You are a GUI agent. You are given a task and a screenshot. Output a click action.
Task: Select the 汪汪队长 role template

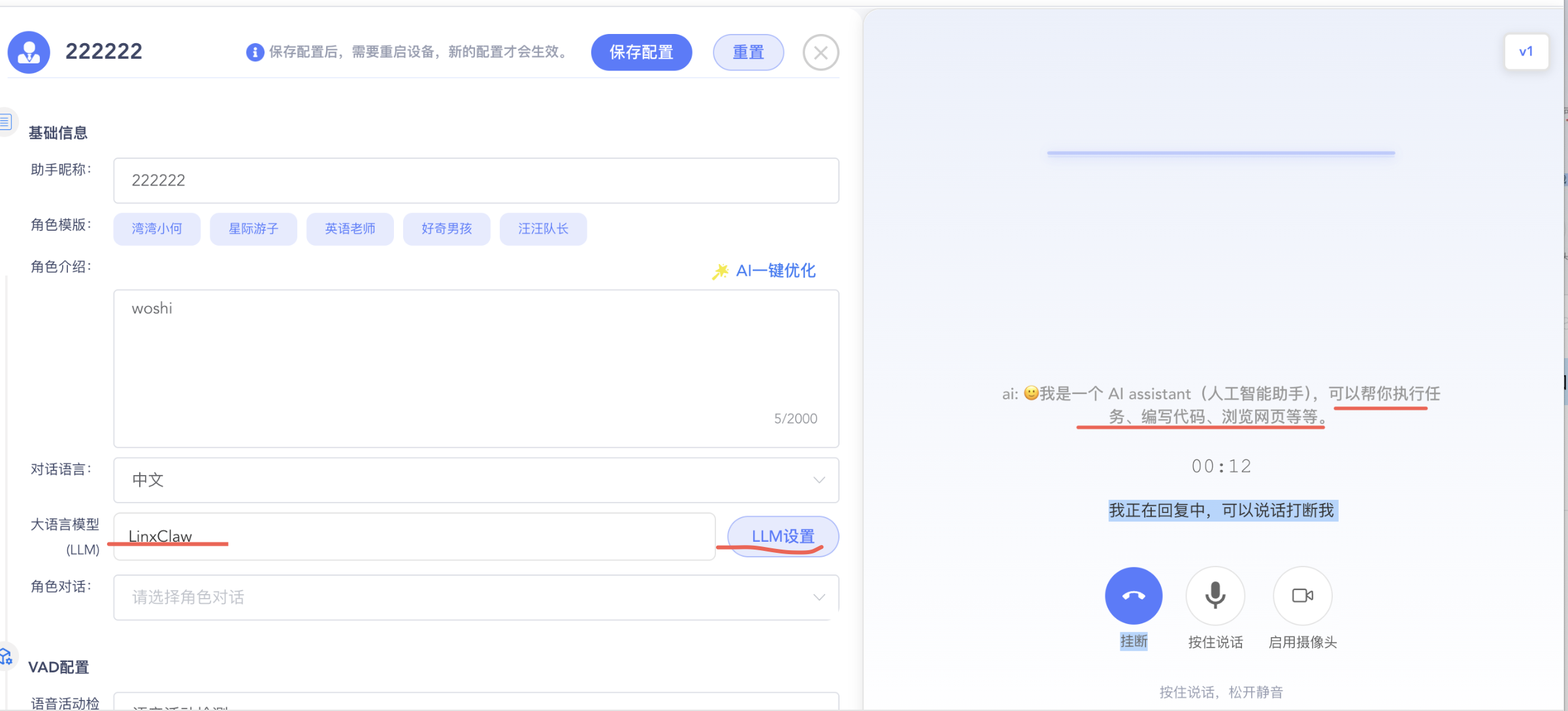point(543,229)
